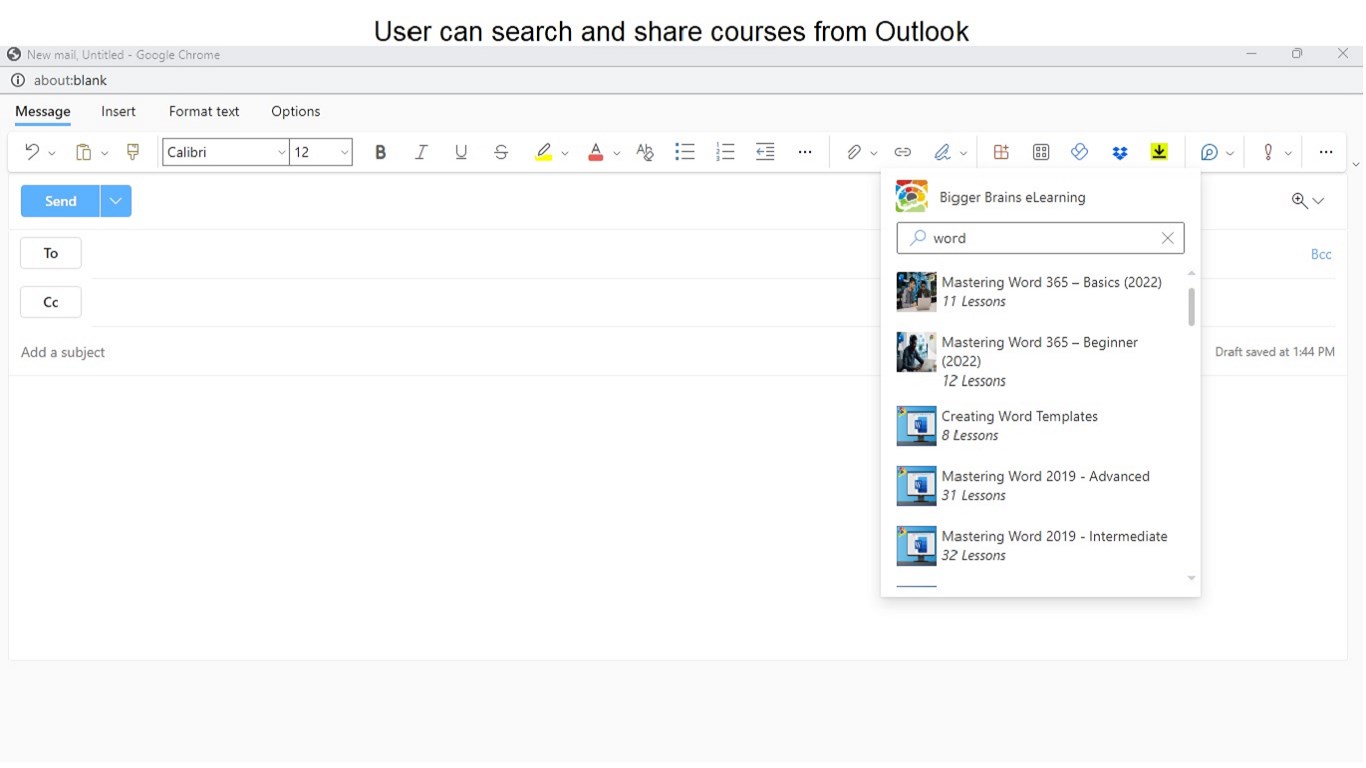Image resolution: width=1366 pixels, height=768 pixels.
Task: Expand the zoom dropdown chevron
Action: (x=1318, y=201)
